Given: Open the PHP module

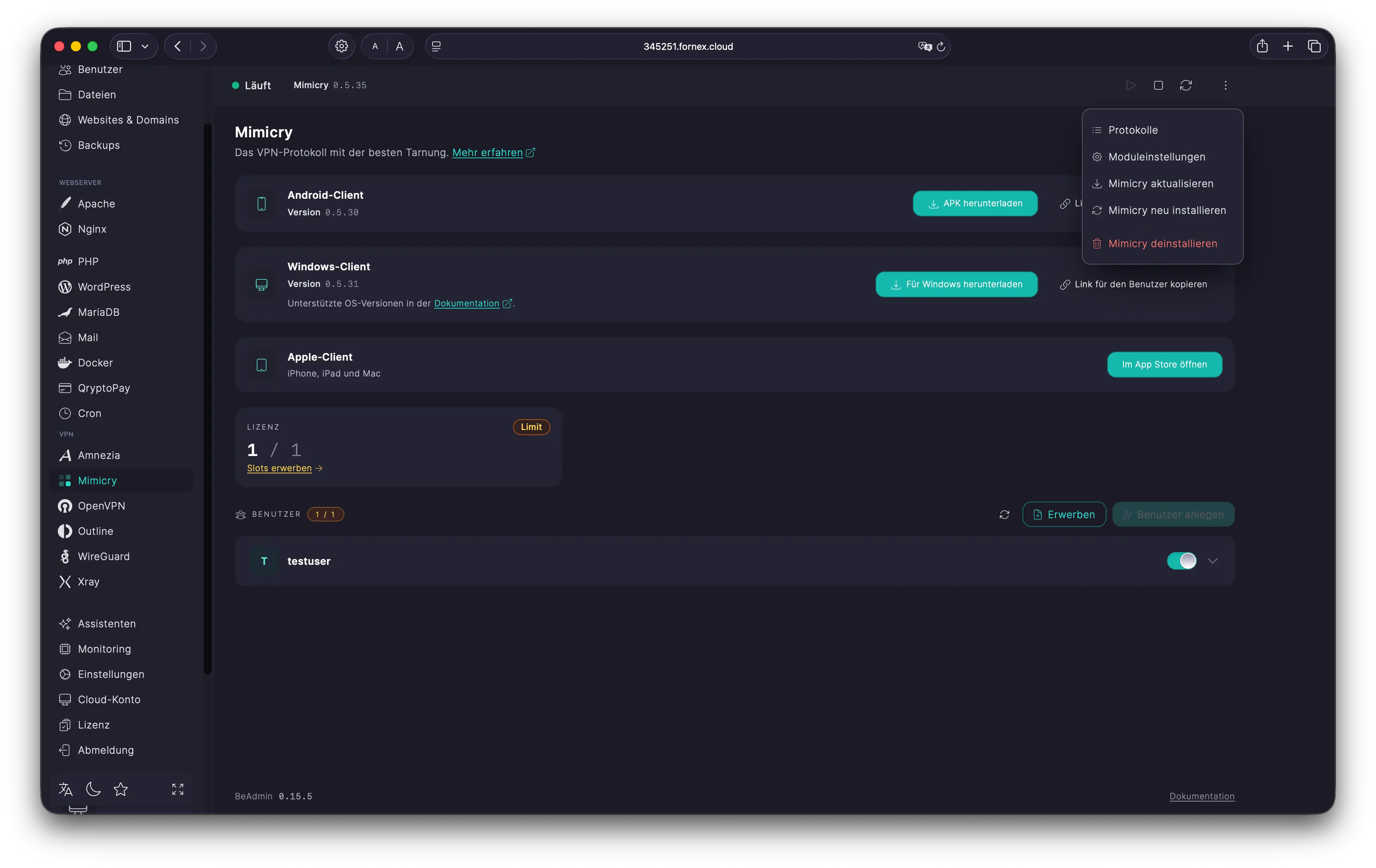Looking at the screenshot, I should (78, 261).
